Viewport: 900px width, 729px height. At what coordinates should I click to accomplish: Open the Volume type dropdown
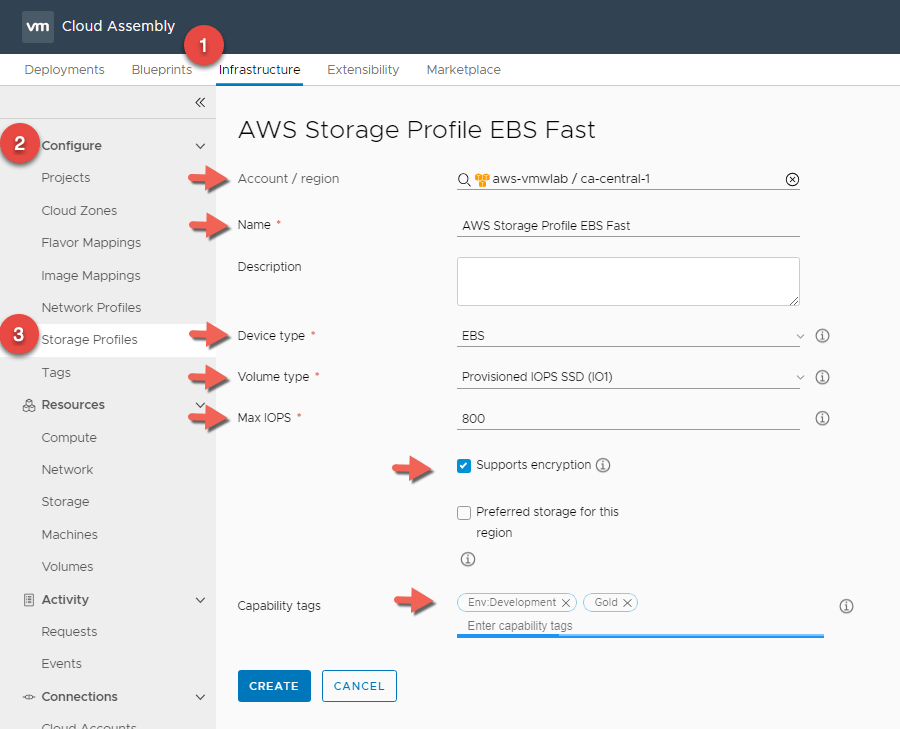pos(628,377)
